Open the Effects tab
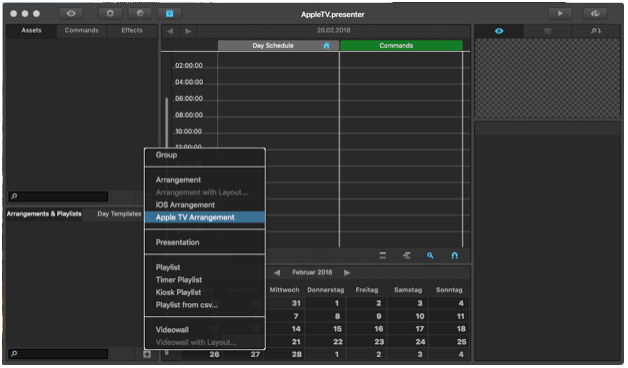This screenshot has width=628, height=368. [132, 30]
